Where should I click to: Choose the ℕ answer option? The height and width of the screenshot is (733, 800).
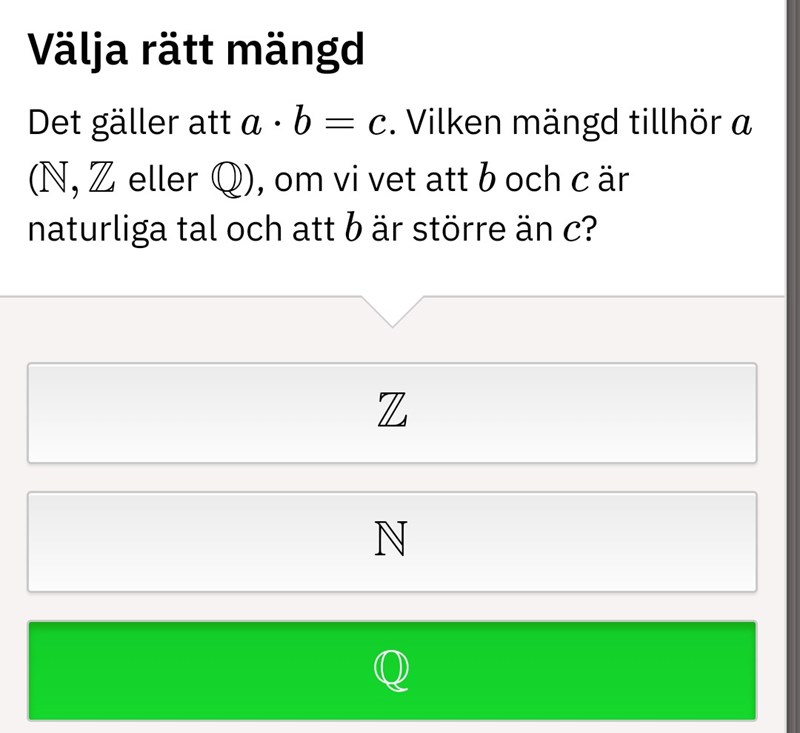tap(392, 541)
